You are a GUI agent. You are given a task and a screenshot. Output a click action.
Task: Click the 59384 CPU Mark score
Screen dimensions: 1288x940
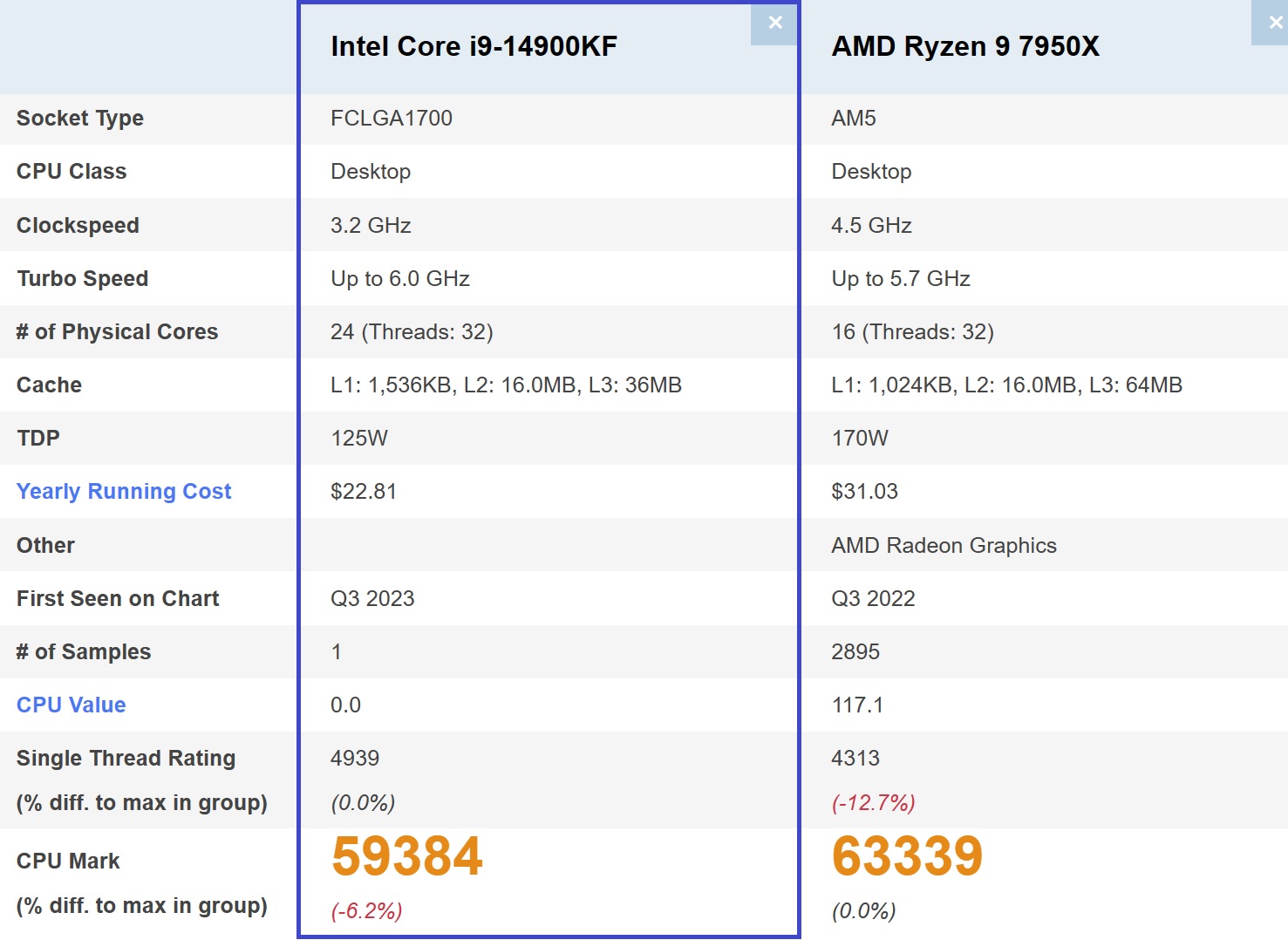pyautogui.click(x=407, y=856)
